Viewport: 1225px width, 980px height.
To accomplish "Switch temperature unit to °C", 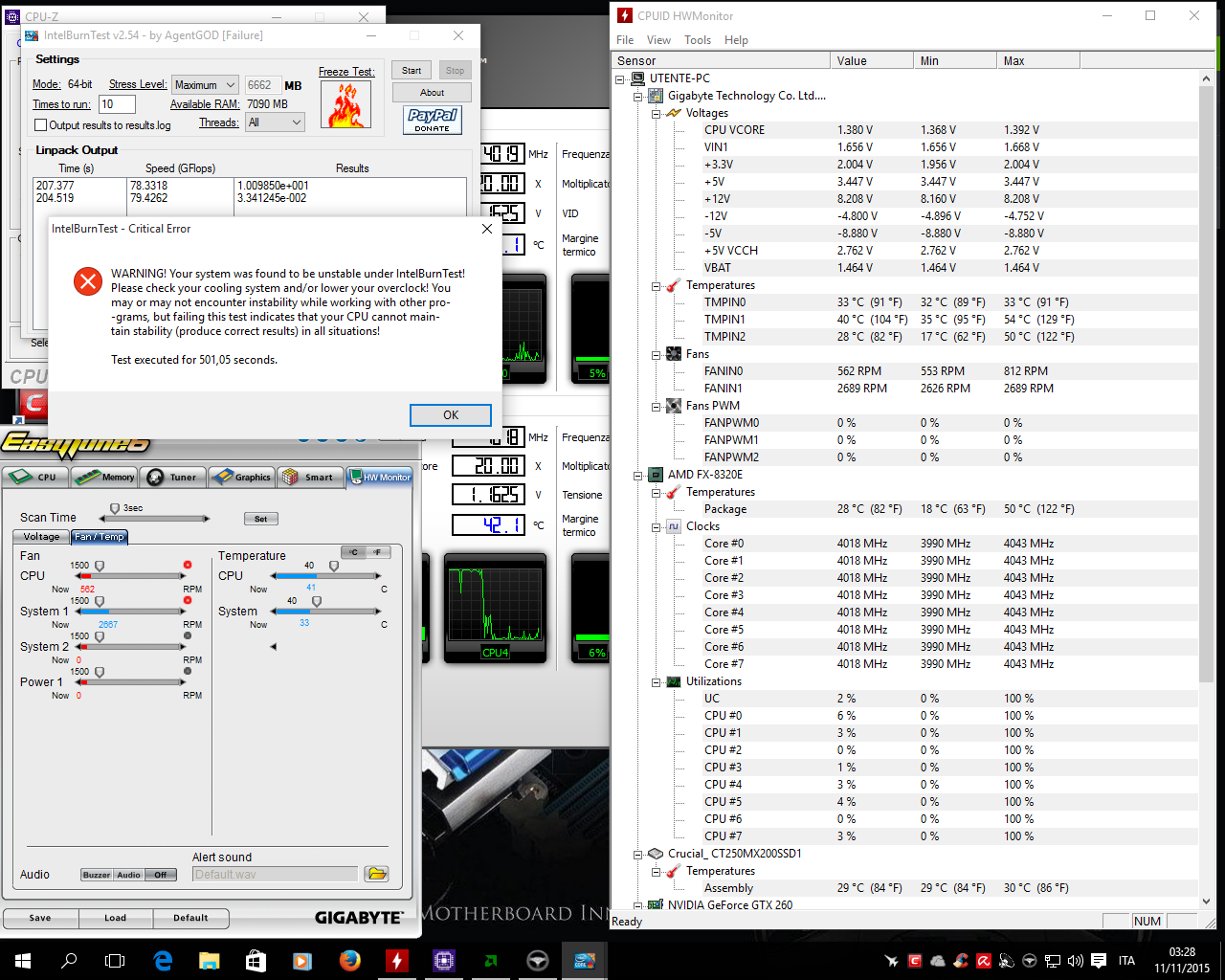I will (x=354, y=552).
